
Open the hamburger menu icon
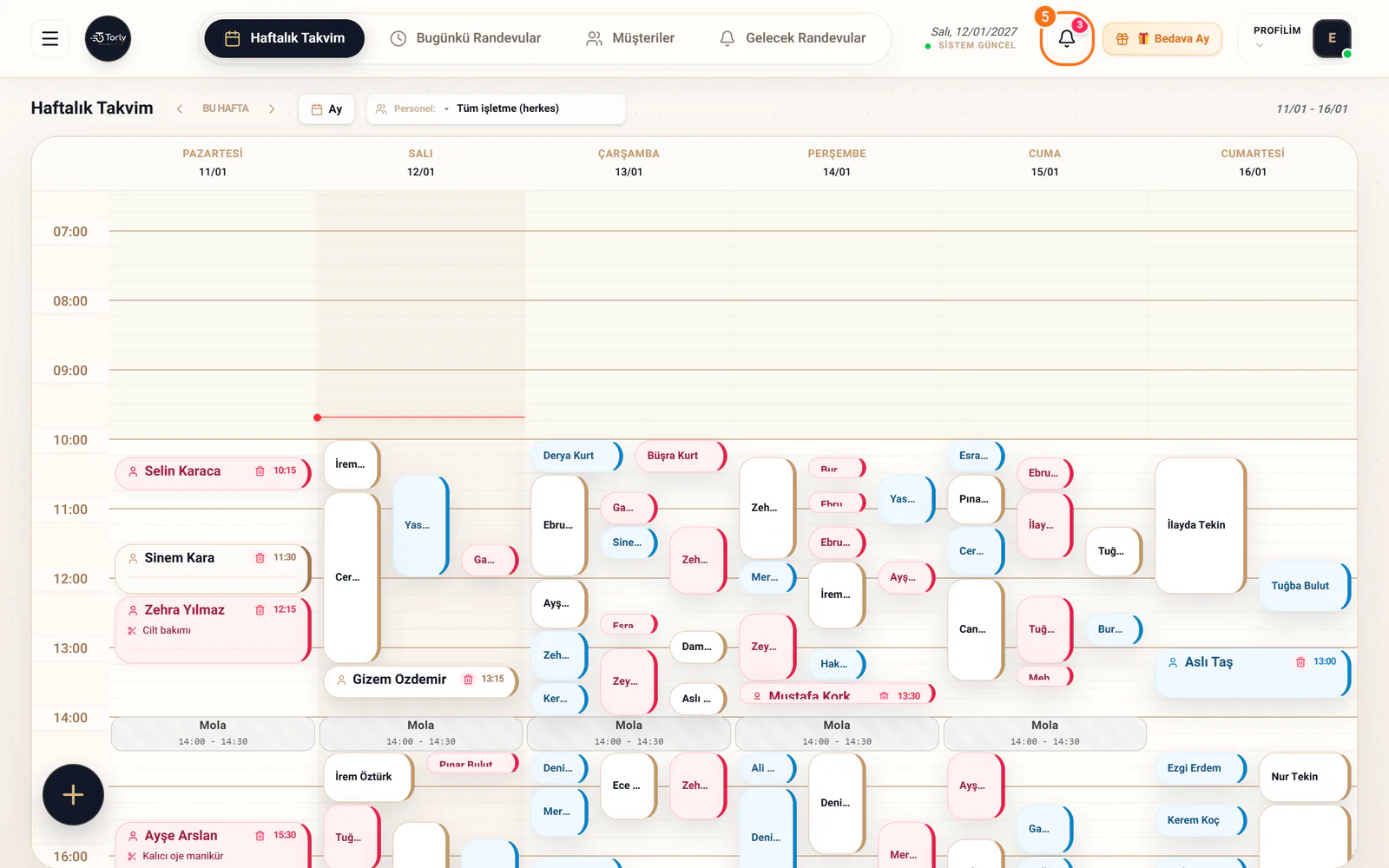(50, 38)
